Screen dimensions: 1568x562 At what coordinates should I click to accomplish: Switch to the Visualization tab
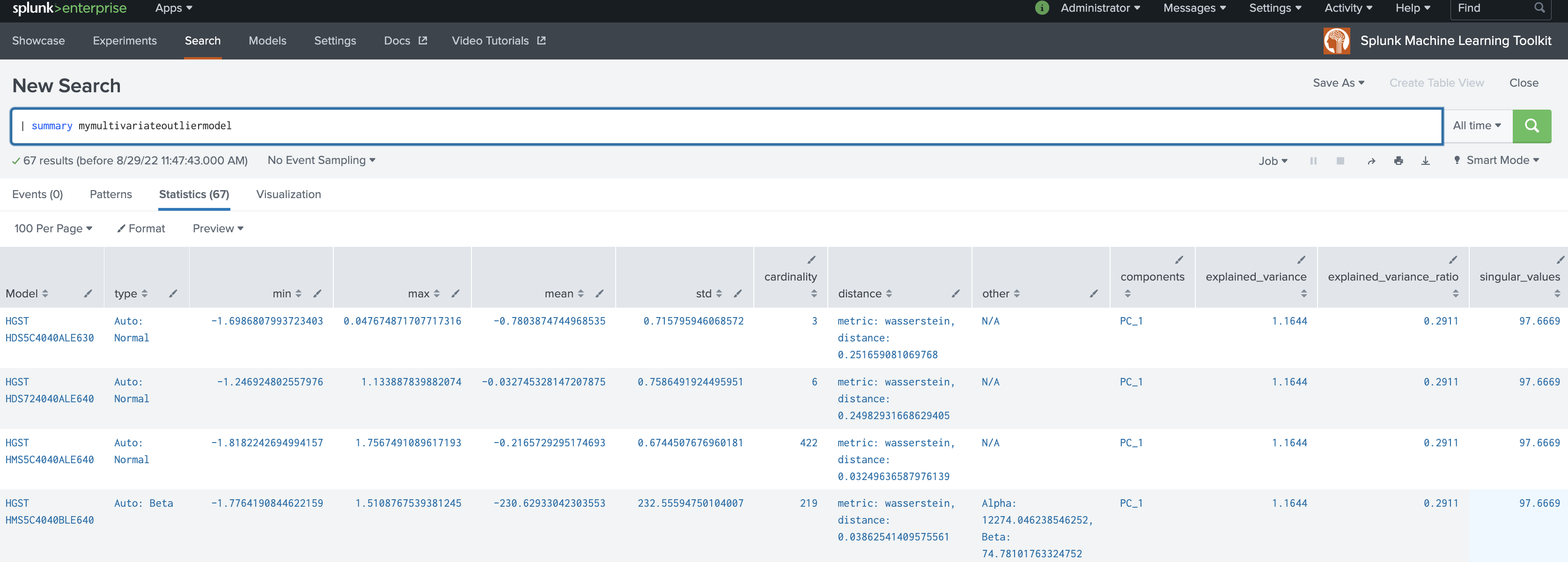pyautogui.click(x=288, y=194)
